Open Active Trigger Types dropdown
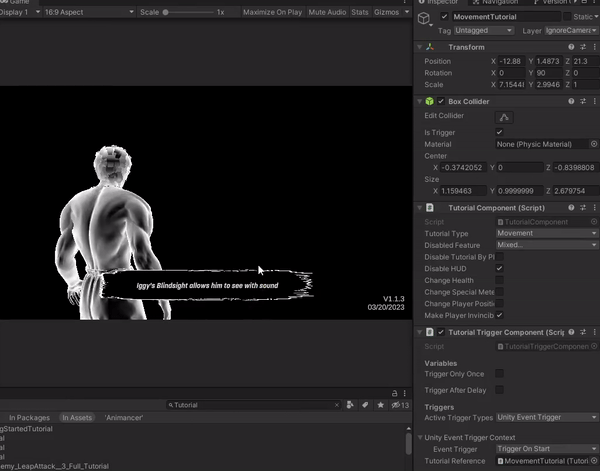Viewport: 600px width, 471px height. point(547,417)
